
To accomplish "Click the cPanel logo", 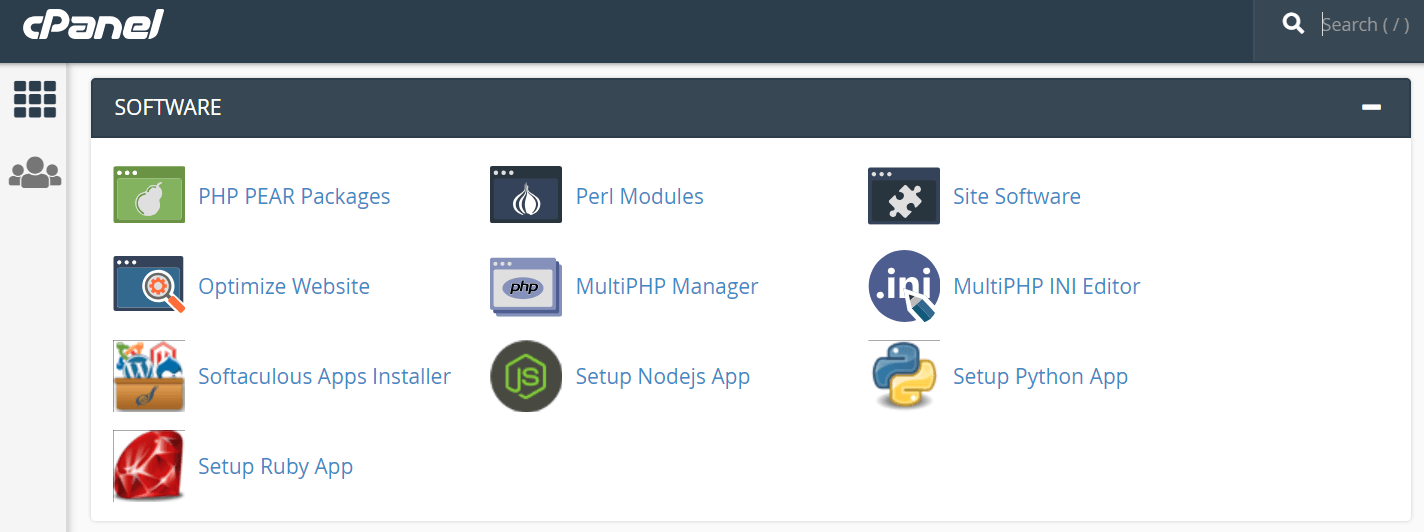I will pyautogui.click(x=93, y=24).
